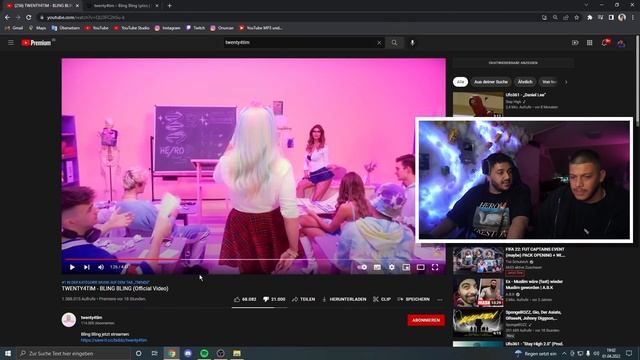
Task: Click the YouTube search input field
Action: pyautogui.click(x=300, y=42)
